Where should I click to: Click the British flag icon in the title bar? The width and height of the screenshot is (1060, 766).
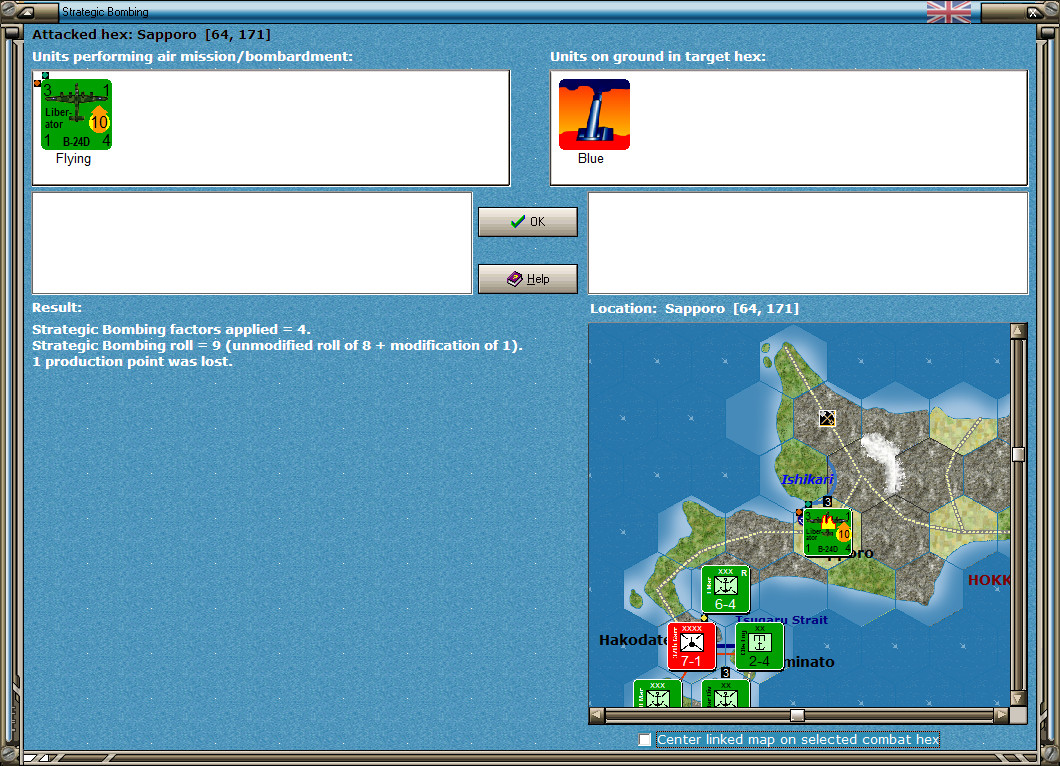948,11
